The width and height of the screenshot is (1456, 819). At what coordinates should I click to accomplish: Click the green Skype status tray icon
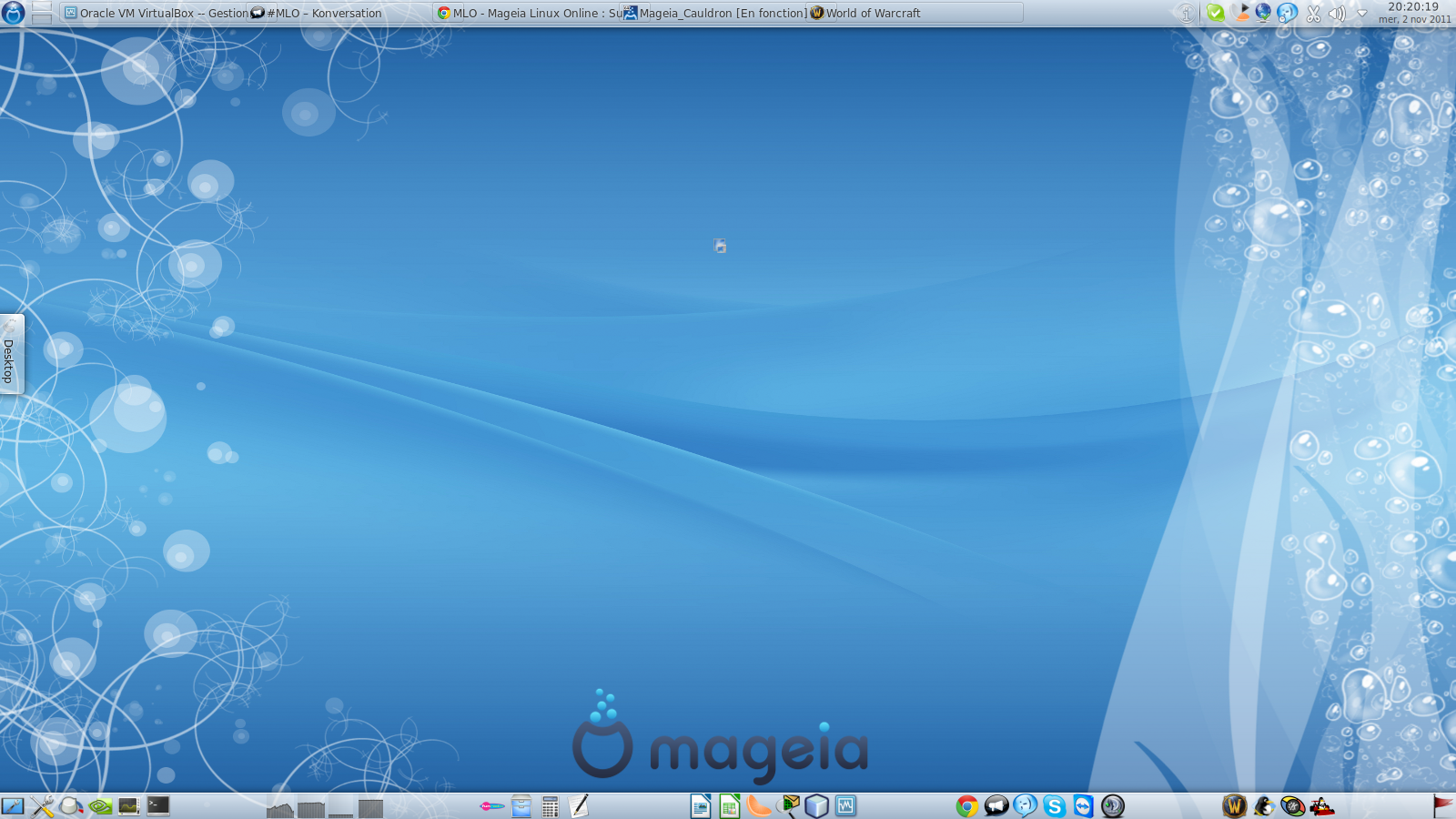coord(1215,13)
